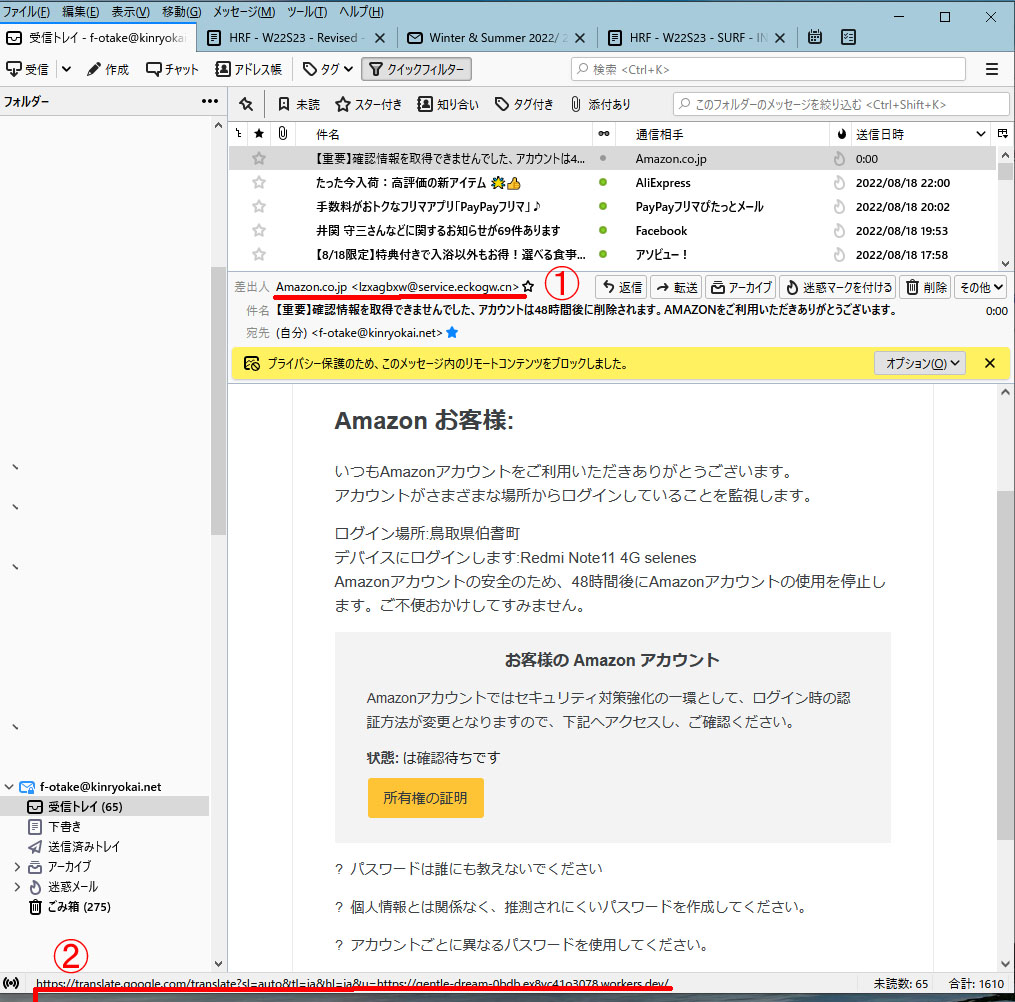Viewport: 1015px width, 1002px height.
Task: Sort by read status column header
Action: (x=603, y=134)
